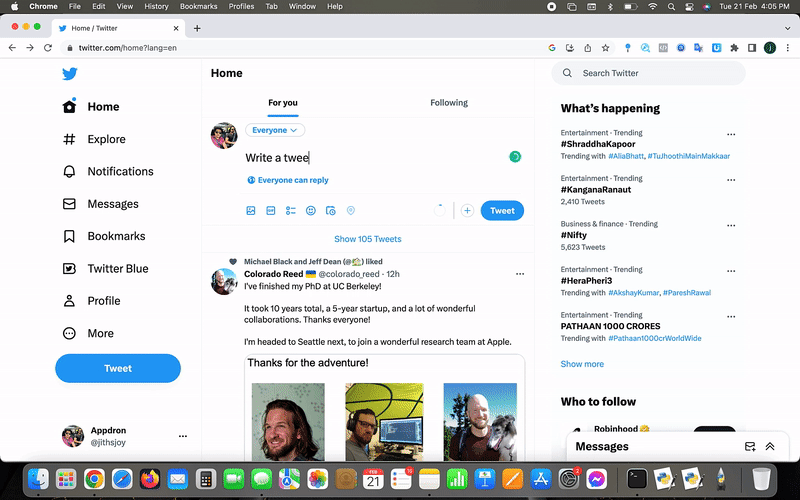Open Calendar from the Dock
The height and width of the screenshot is (500, 800).
tap(373, 479)
